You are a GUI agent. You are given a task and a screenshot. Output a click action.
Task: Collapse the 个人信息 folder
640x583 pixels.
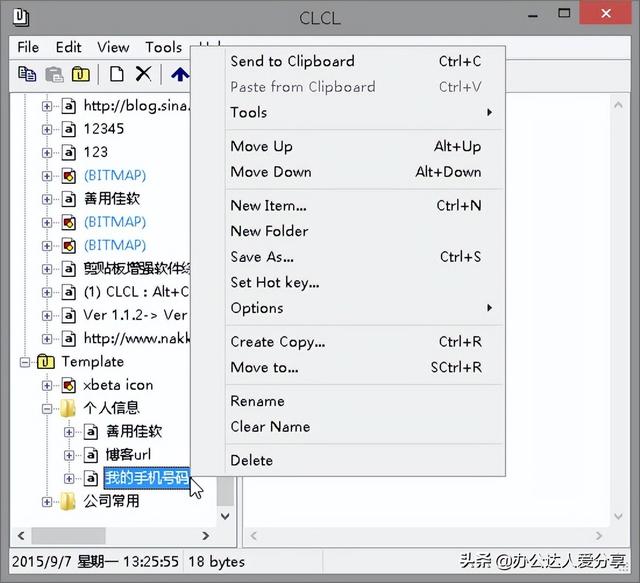pos(47,409)
